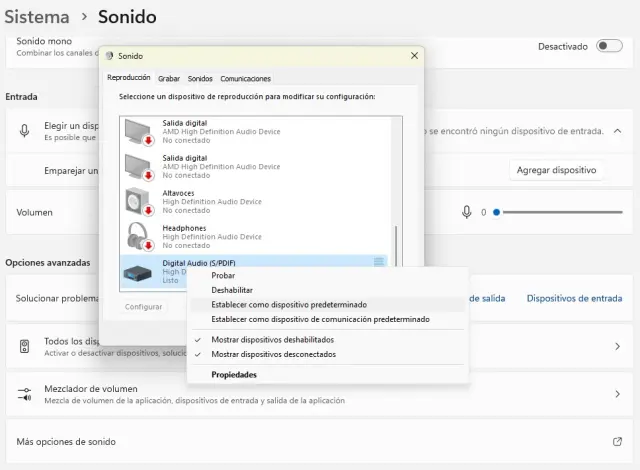Click the microphone volume icon
This screenshot has width=640, height=470.
(466, 212)
